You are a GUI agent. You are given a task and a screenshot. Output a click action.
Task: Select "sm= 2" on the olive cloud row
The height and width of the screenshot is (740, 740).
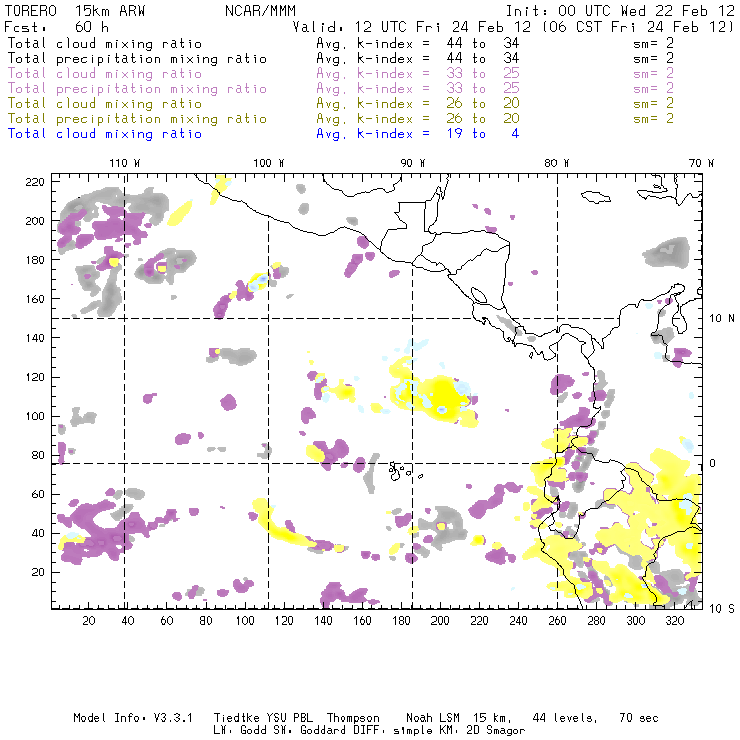click(653, 103)
